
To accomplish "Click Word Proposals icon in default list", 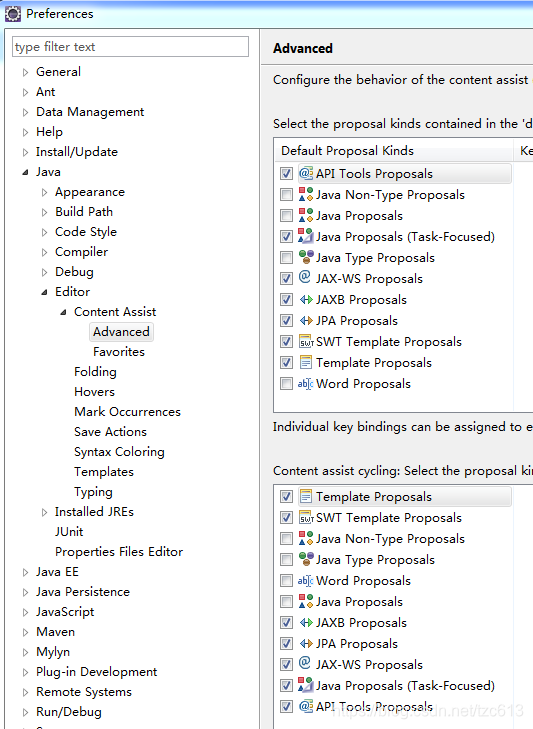I will pos(306,384).
